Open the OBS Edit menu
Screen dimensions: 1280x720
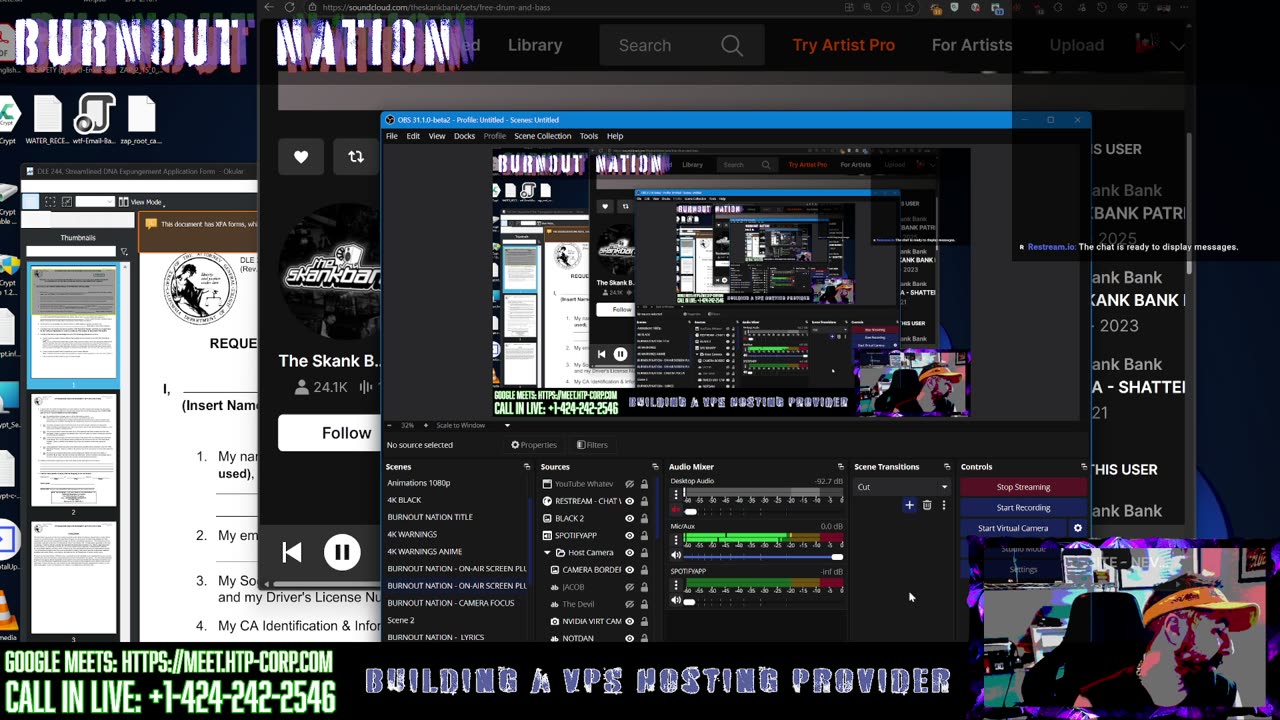pyautogui.click(x=413, y=136)
